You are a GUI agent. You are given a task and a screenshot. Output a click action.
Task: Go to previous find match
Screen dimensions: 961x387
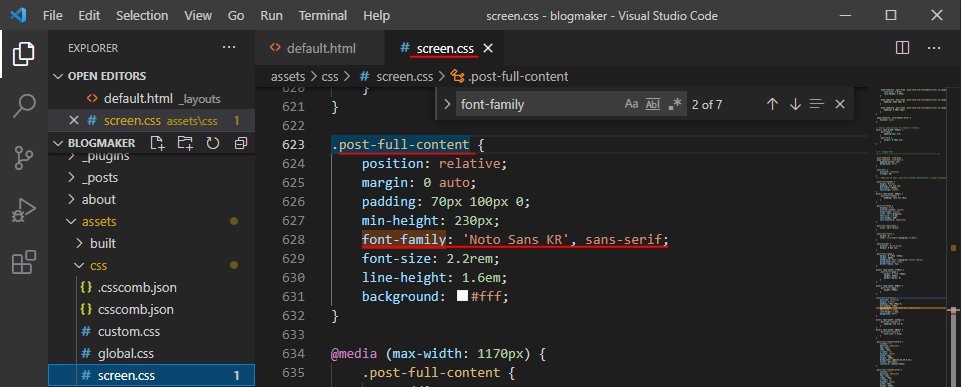point(772,104)
